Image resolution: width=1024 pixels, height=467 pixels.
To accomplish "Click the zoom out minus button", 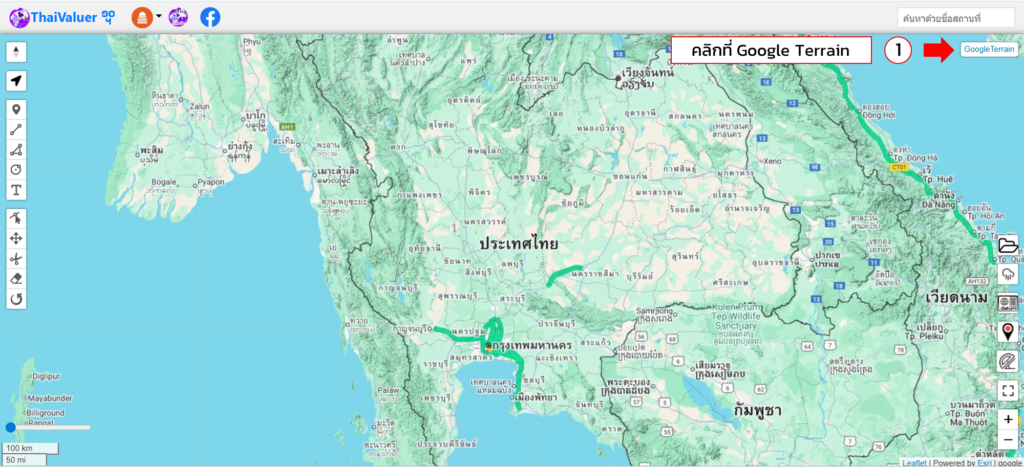I will [x=1008, y=440].
